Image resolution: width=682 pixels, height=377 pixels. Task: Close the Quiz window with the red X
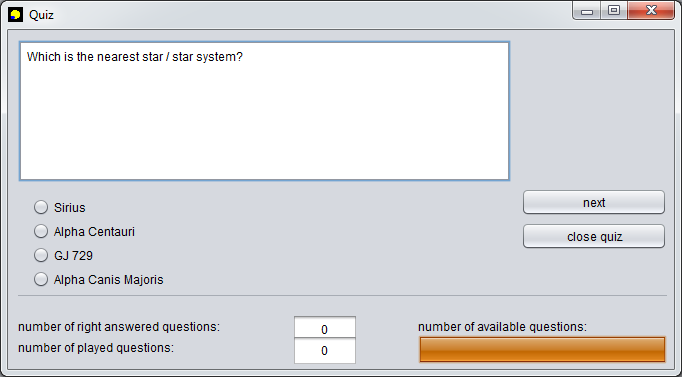coord(651,11)
